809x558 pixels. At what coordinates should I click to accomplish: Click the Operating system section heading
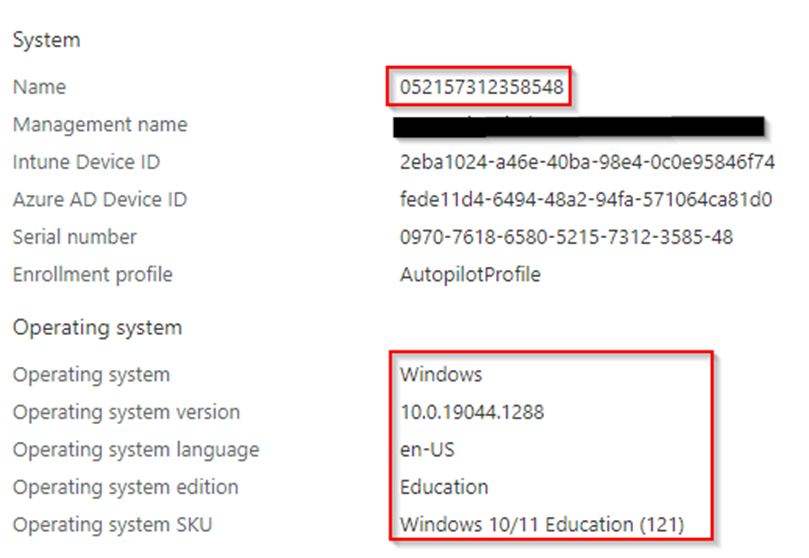click(x=97, y=327)
